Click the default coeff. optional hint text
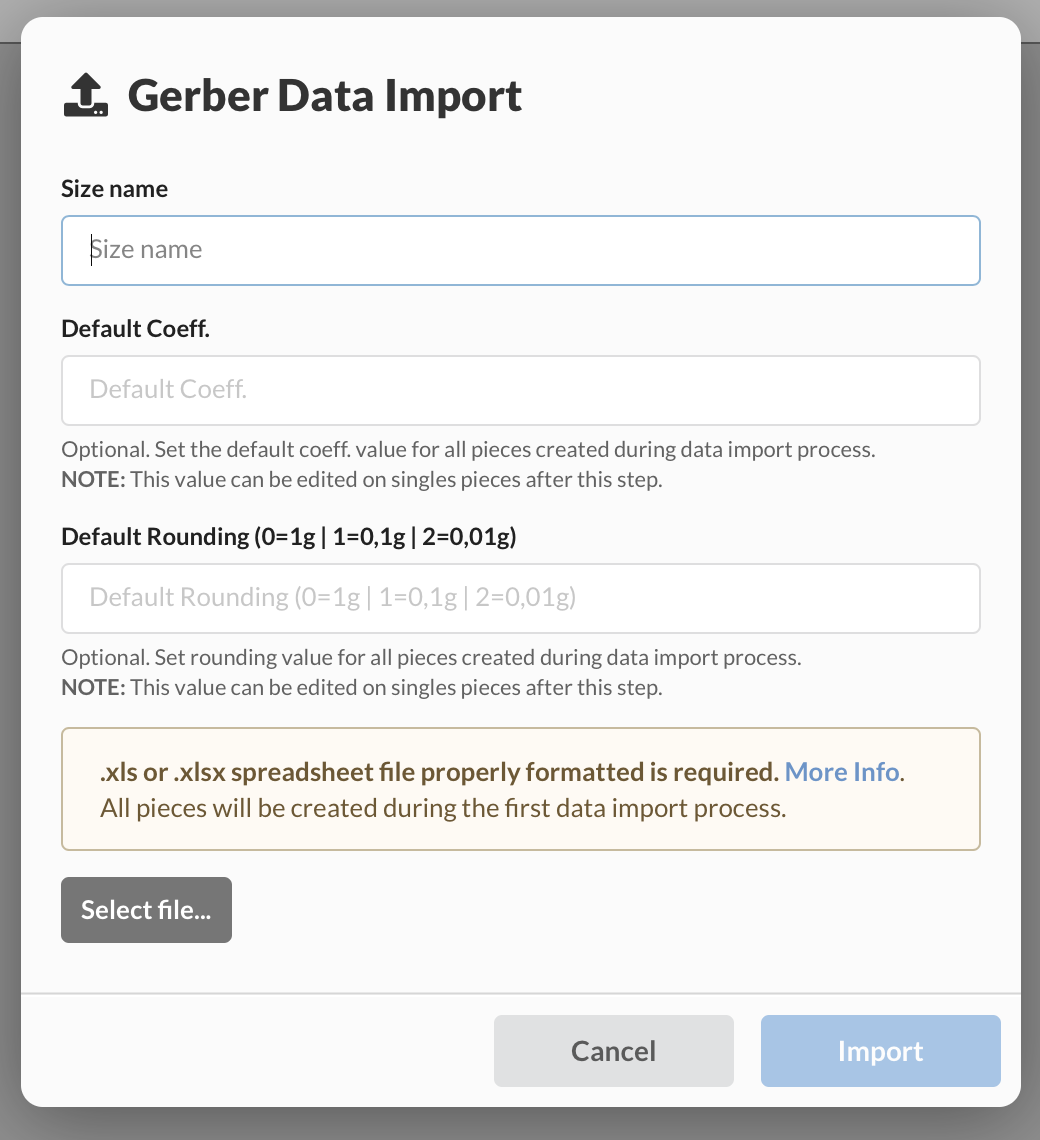The height and width of the screenshot is (1140, 1040). click(x=468, y=450)
